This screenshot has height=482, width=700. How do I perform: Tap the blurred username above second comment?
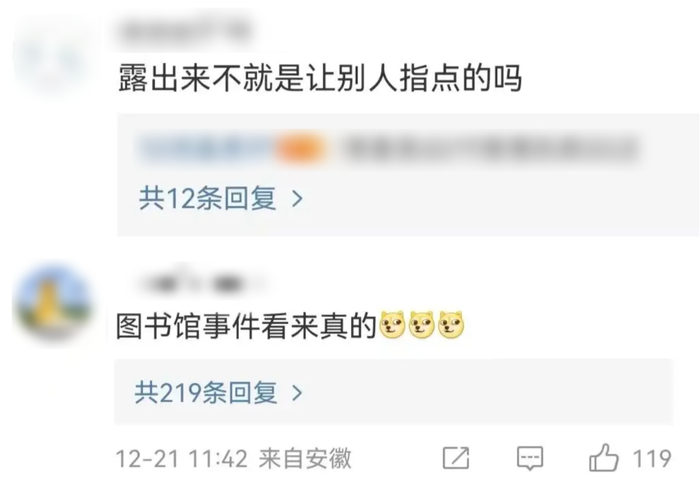coord(200,283)
